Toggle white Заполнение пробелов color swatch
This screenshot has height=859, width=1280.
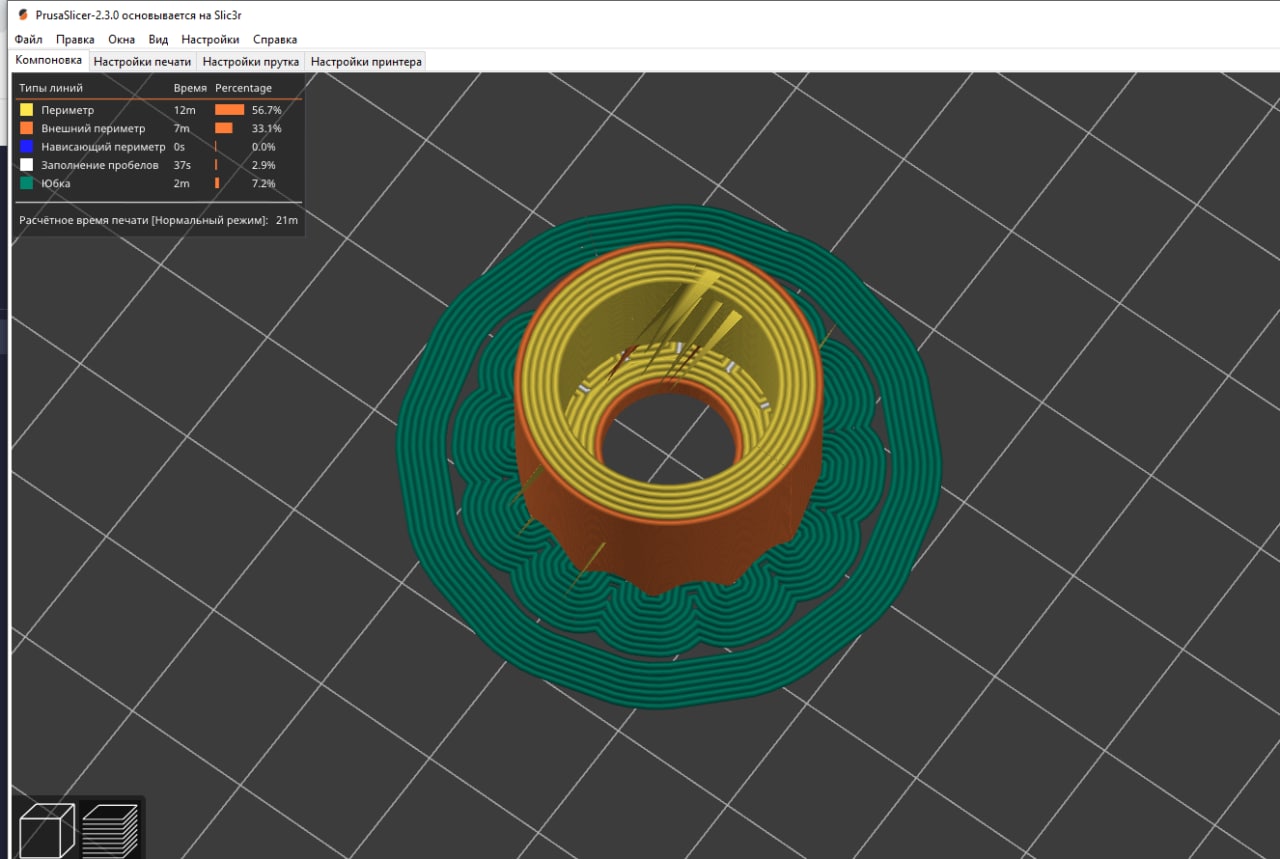coord(27,165)
